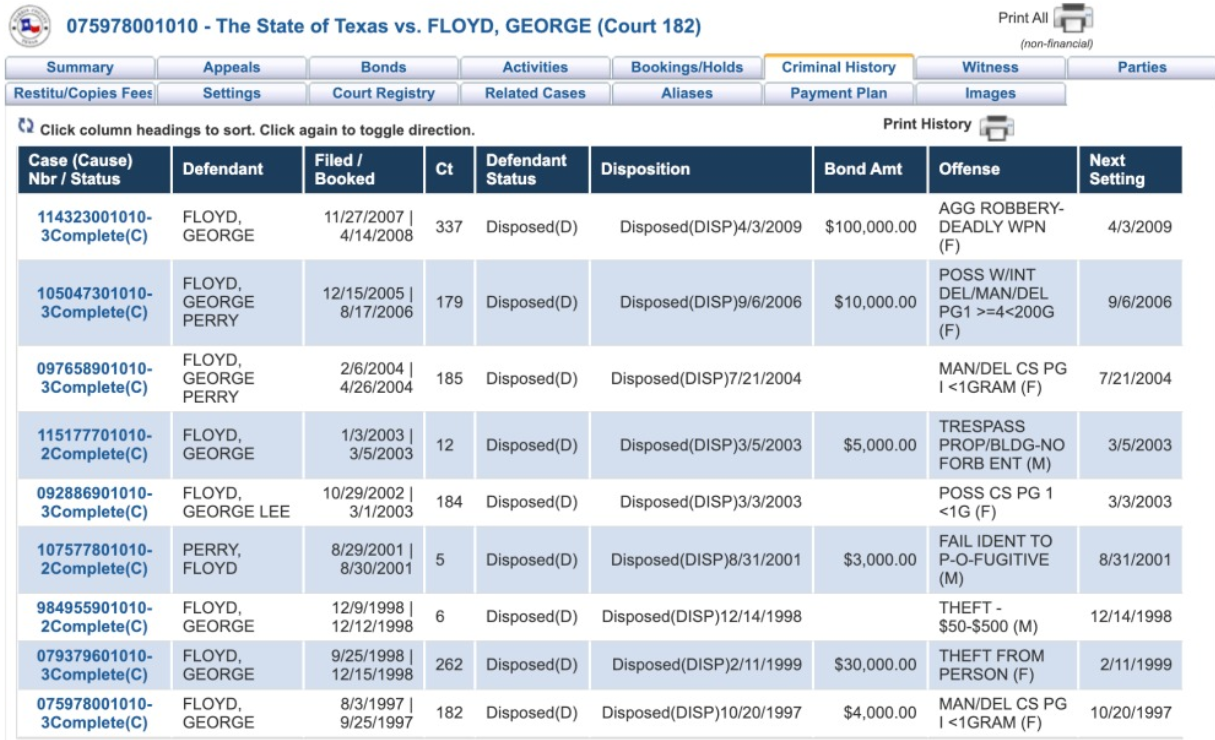Image resolution: width=1215 pixels, height=740 pixels.
Task: Click the Print History printer icon
Action: click(996, 127)
